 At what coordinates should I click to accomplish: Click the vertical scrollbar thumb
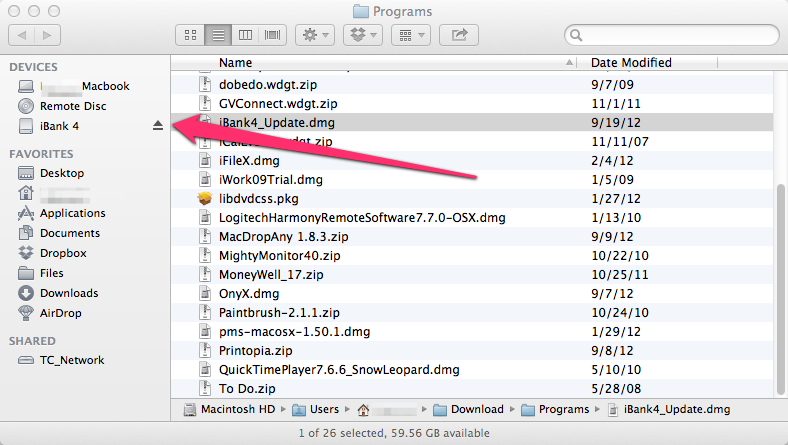[x=780, y=290]
